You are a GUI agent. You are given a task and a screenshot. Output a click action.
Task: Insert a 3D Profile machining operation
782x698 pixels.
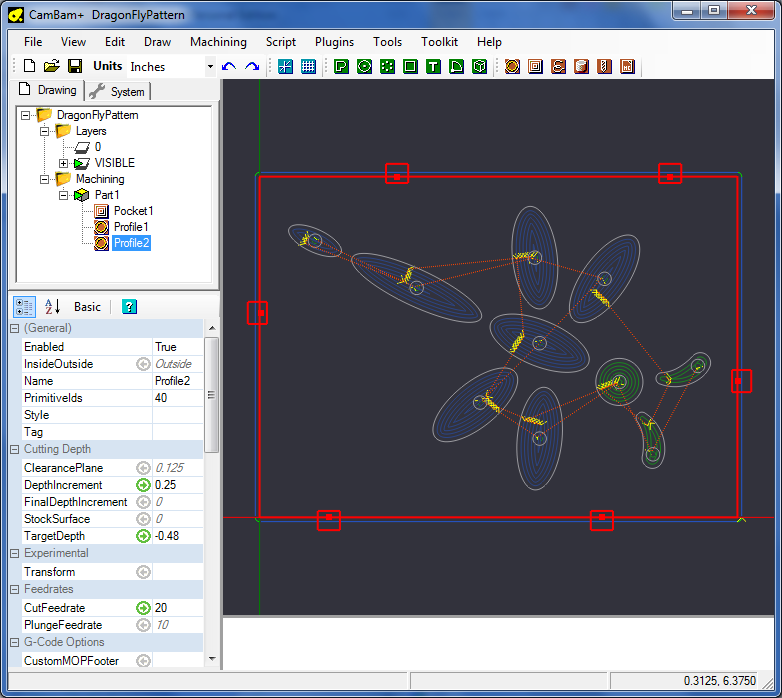click(x=581, y=66)
